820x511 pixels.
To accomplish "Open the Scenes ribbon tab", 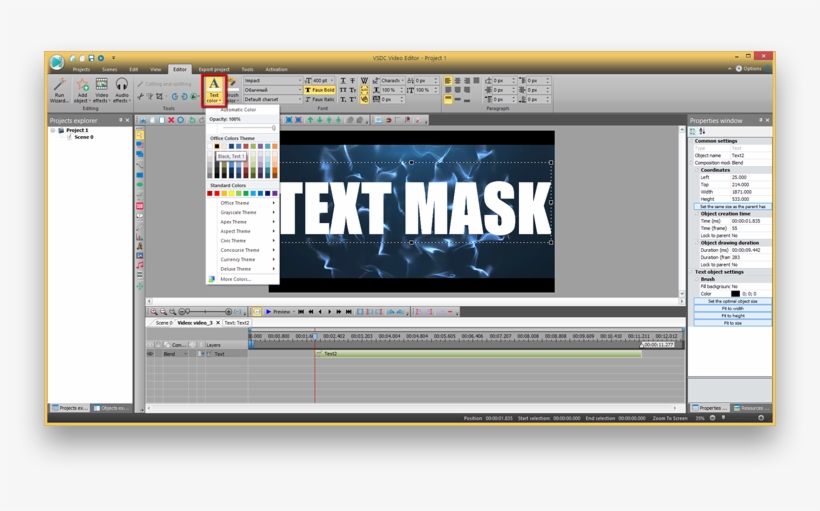I will (109, 69).
